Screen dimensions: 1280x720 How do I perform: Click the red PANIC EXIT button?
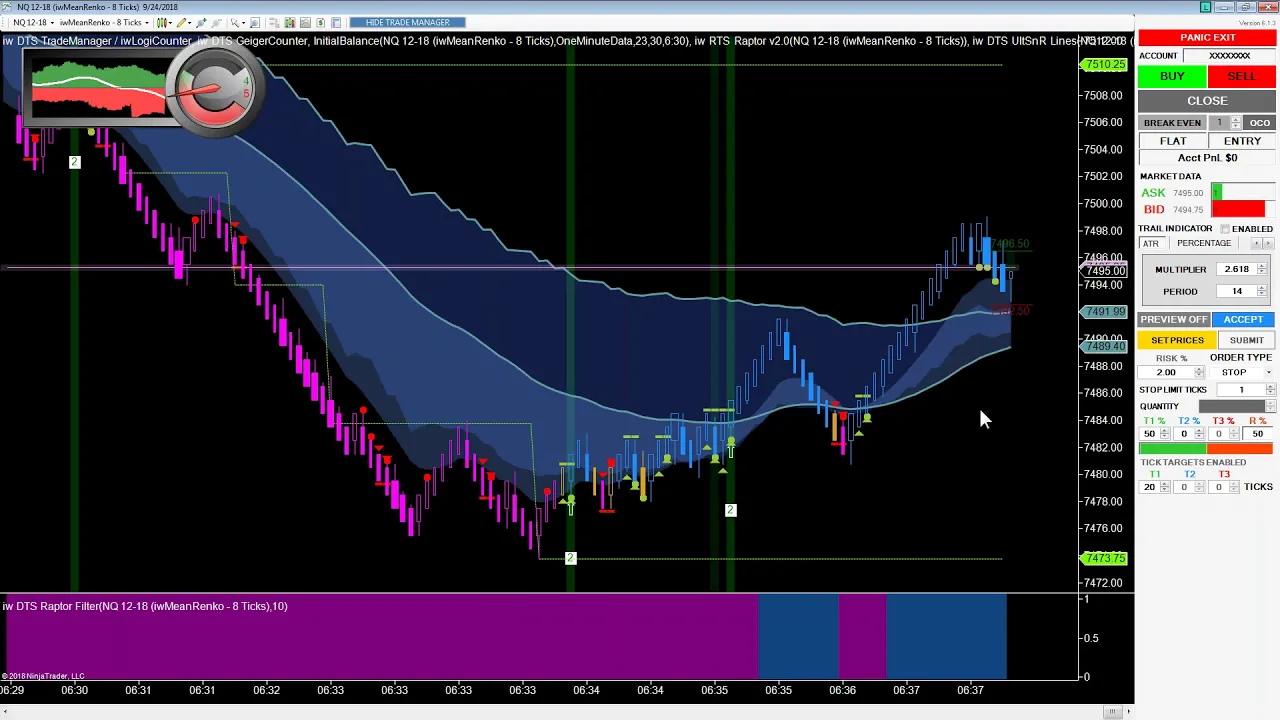coord(1207,38)
